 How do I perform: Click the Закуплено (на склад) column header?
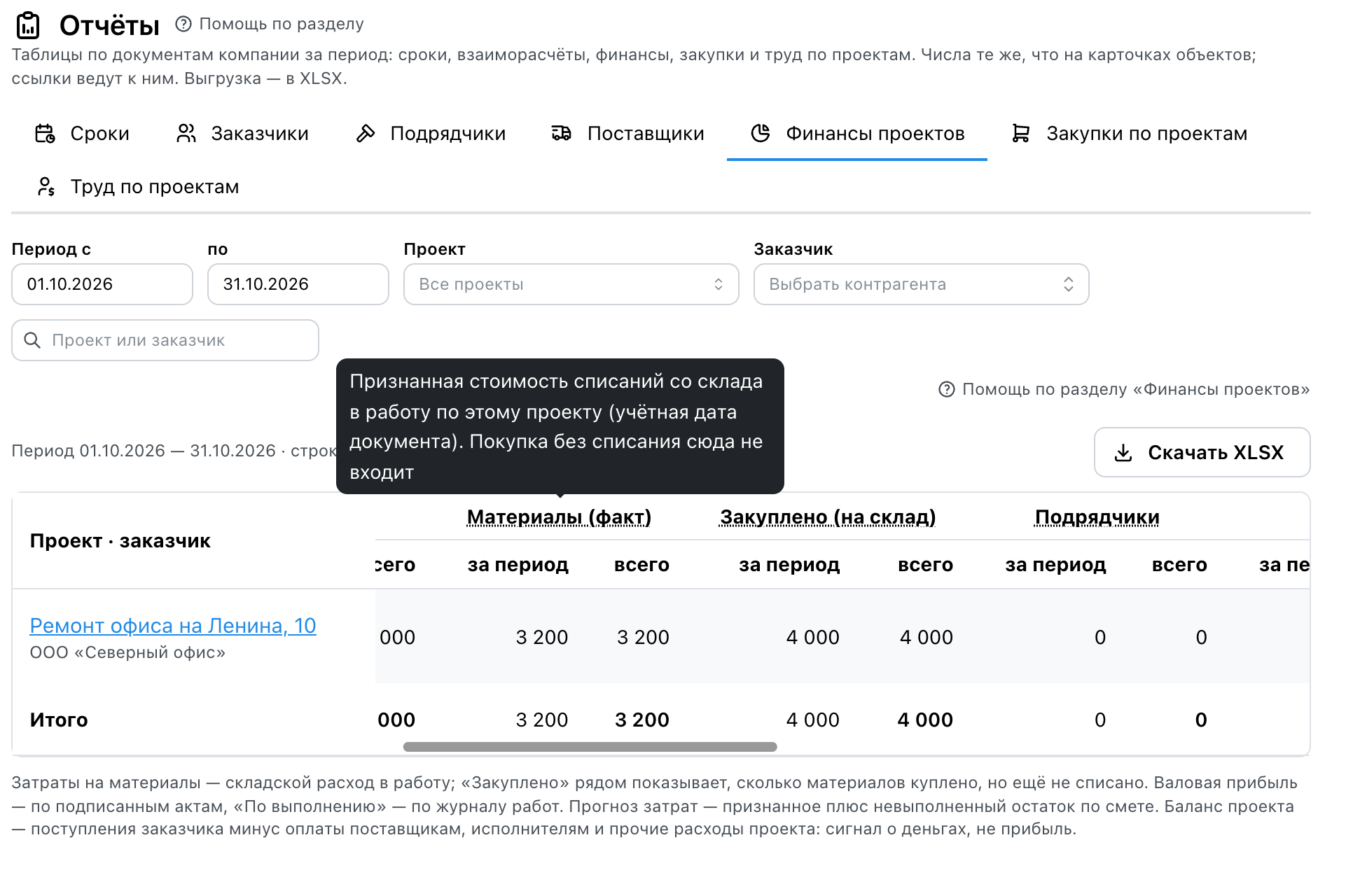828,517
